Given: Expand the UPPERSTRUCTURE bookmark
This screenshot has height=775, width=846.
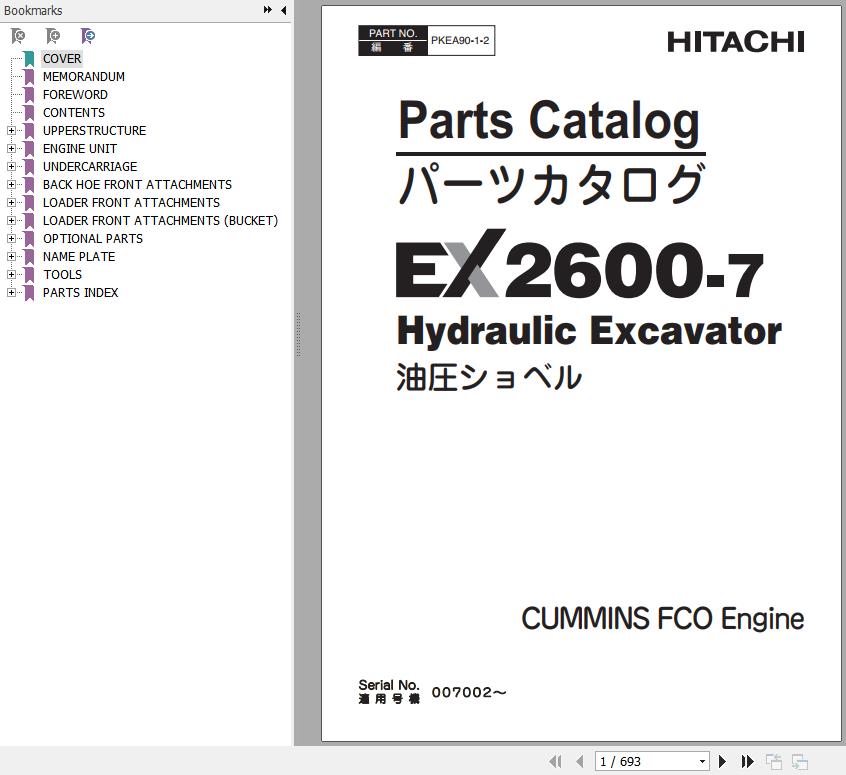Looking at the screenshot, I should click(x=11, y=131).
